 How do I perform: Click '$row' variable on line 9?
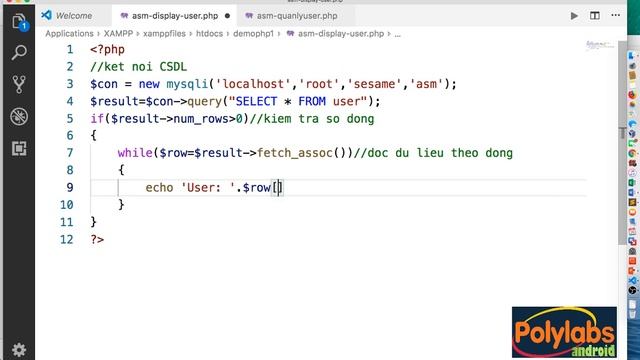[x=257, y=188]
